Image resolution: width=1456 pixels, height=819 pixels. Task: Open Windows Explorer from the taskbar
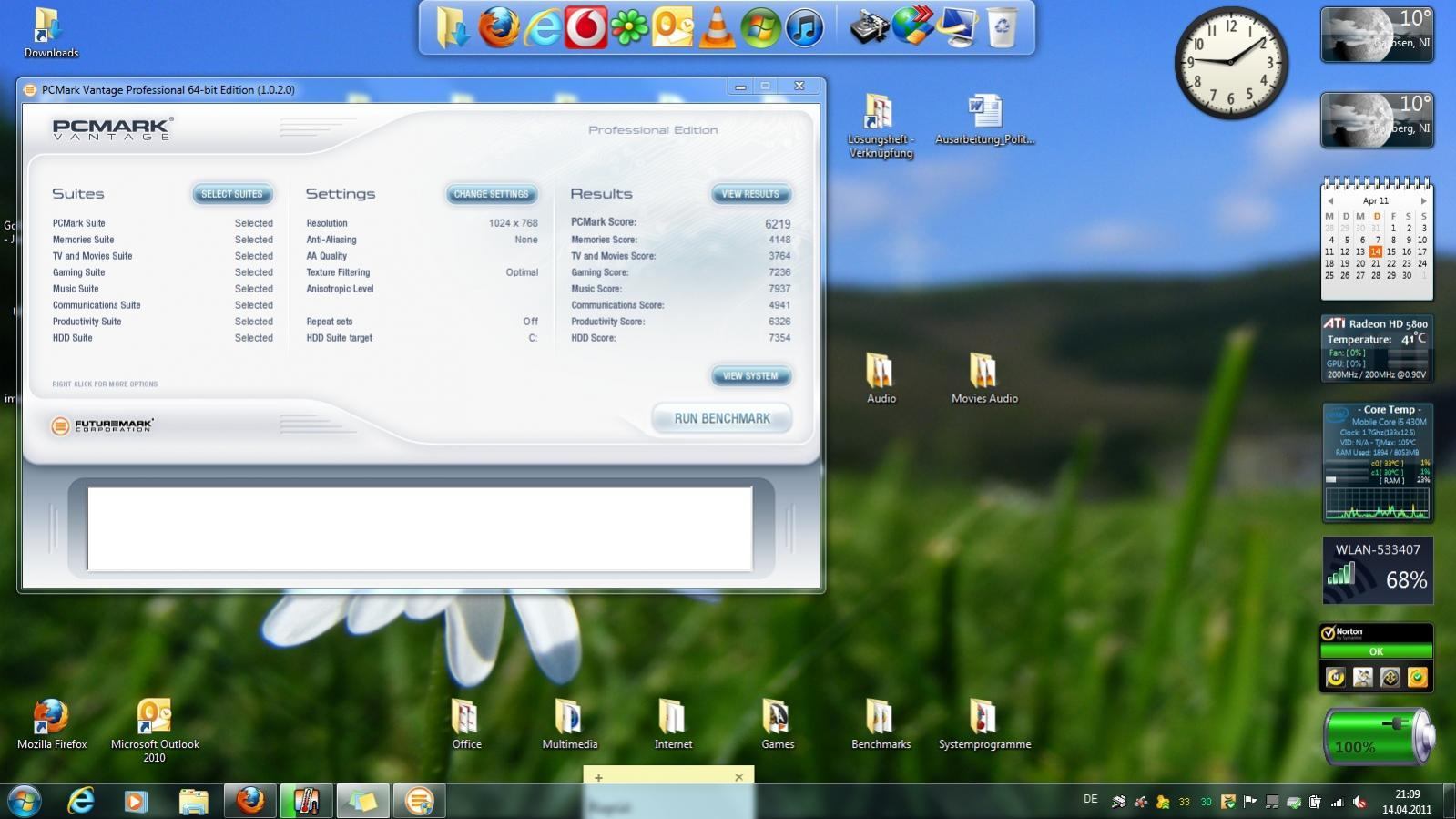[x=193, y=801]
